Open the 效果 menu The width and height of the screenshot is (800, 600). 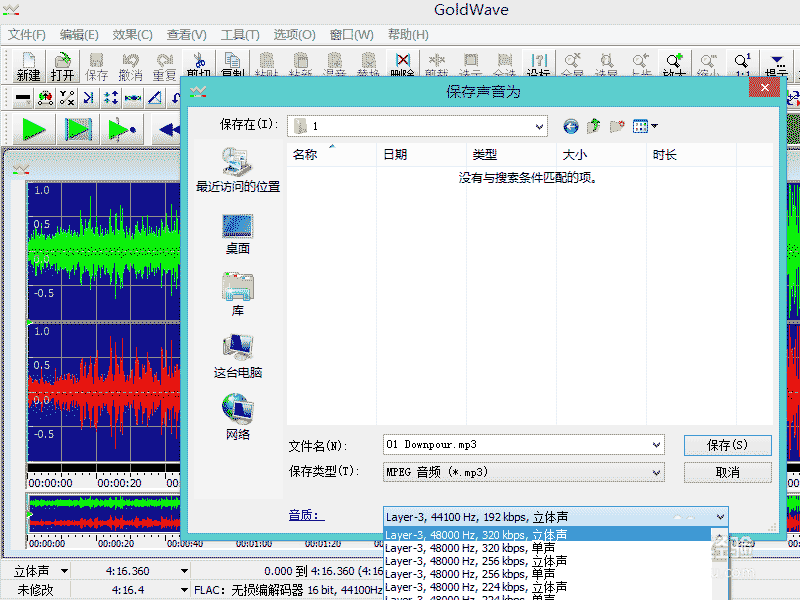point(130,34)
